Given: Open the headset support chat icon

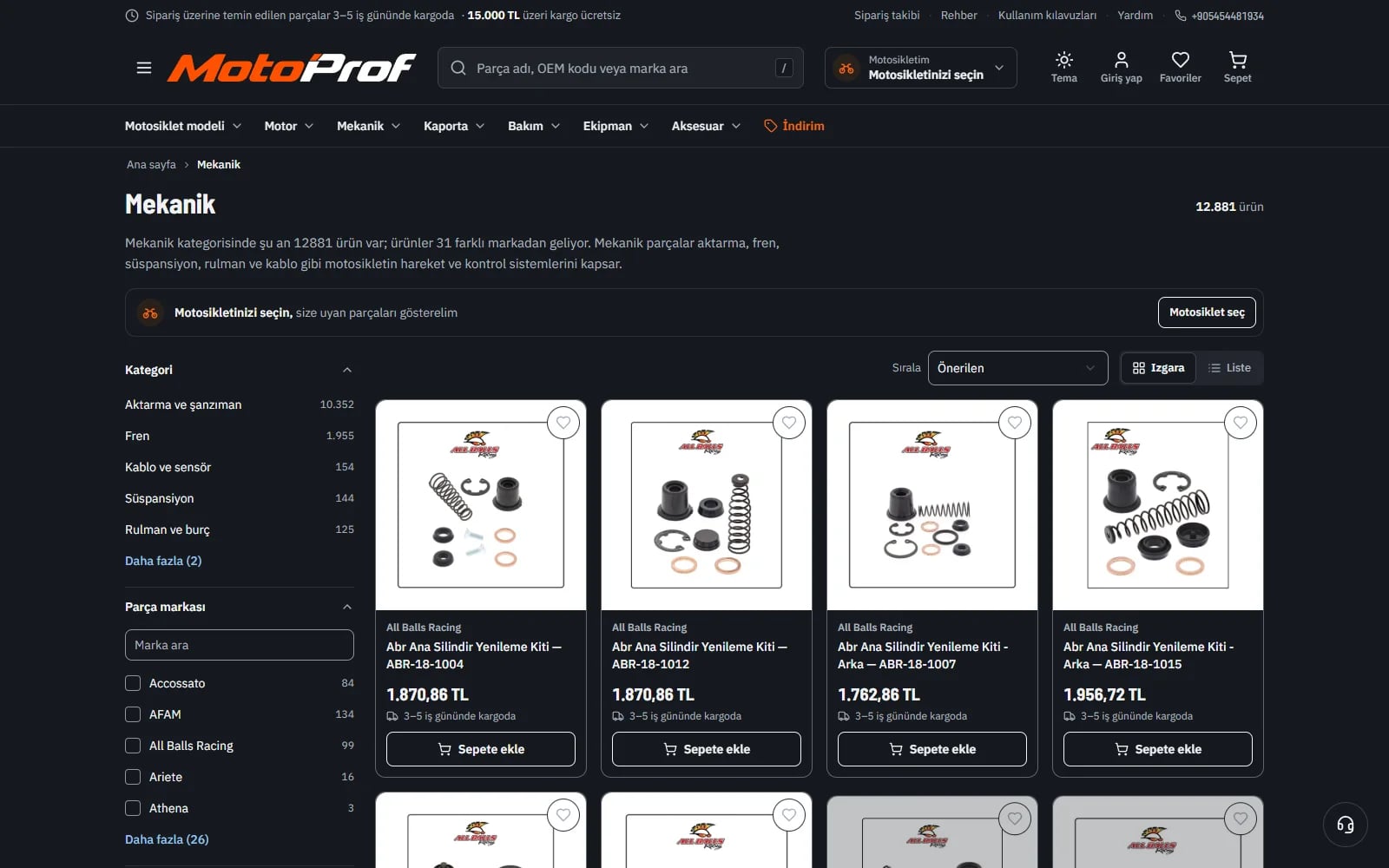Looking at the screenshot, I should coord(1345,824).
